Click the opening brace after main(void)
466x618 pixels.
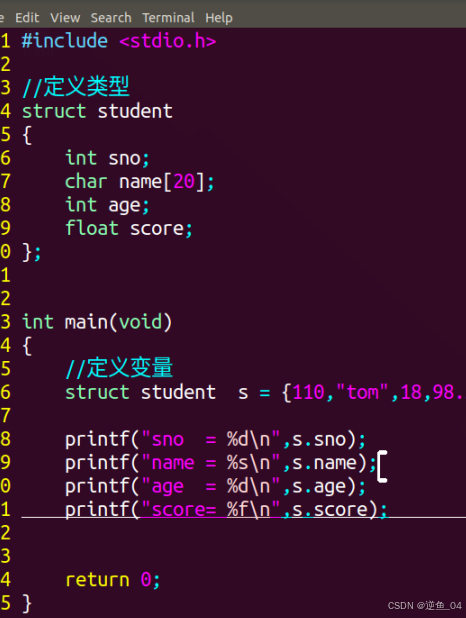27,346
